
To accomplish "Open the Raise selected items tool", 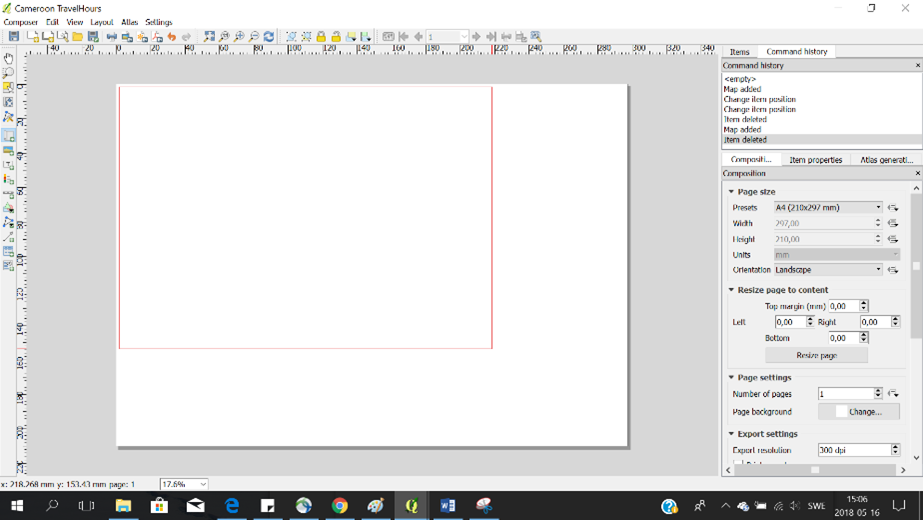I will [x=351, y=37].
